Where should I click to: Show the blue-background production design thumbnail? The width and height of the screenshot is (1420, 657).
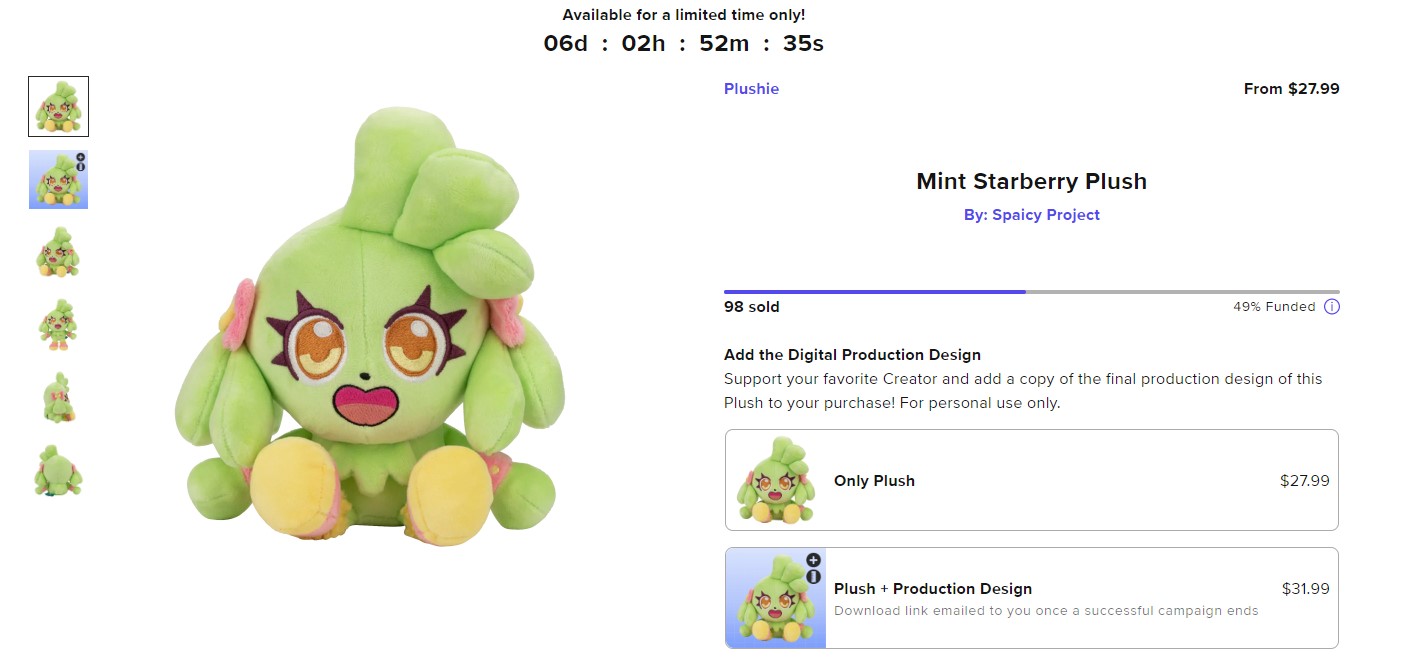pos(56,180)
